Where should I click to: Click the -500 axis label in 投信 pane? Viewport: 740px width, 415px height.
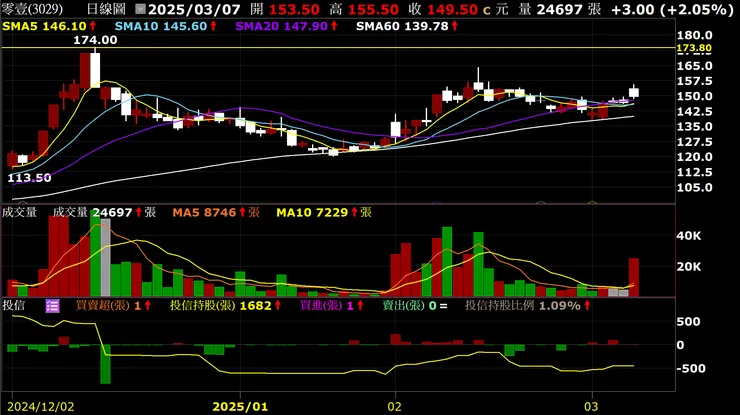coord(691,368)
